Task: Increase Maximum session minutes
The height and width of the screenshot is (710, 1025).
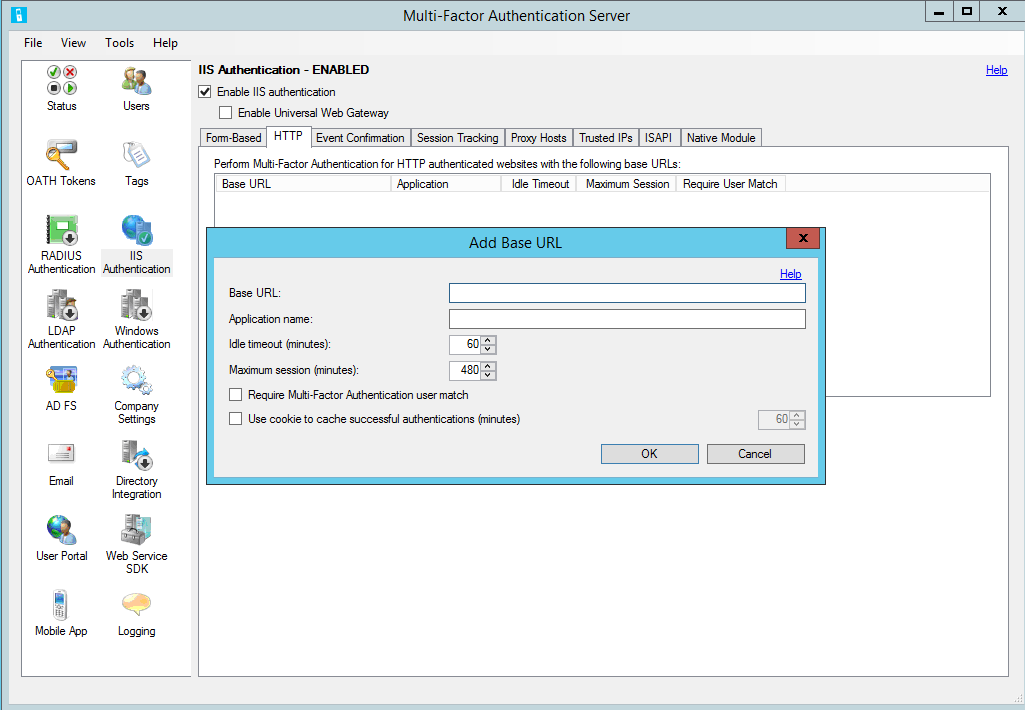Action: click(x=488, y=366)
